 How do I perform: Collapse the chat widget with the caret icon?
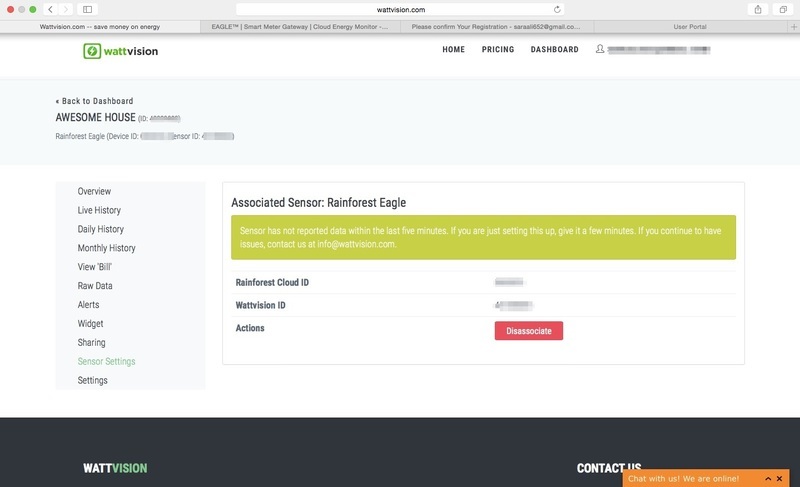click(x=768, y=479)
